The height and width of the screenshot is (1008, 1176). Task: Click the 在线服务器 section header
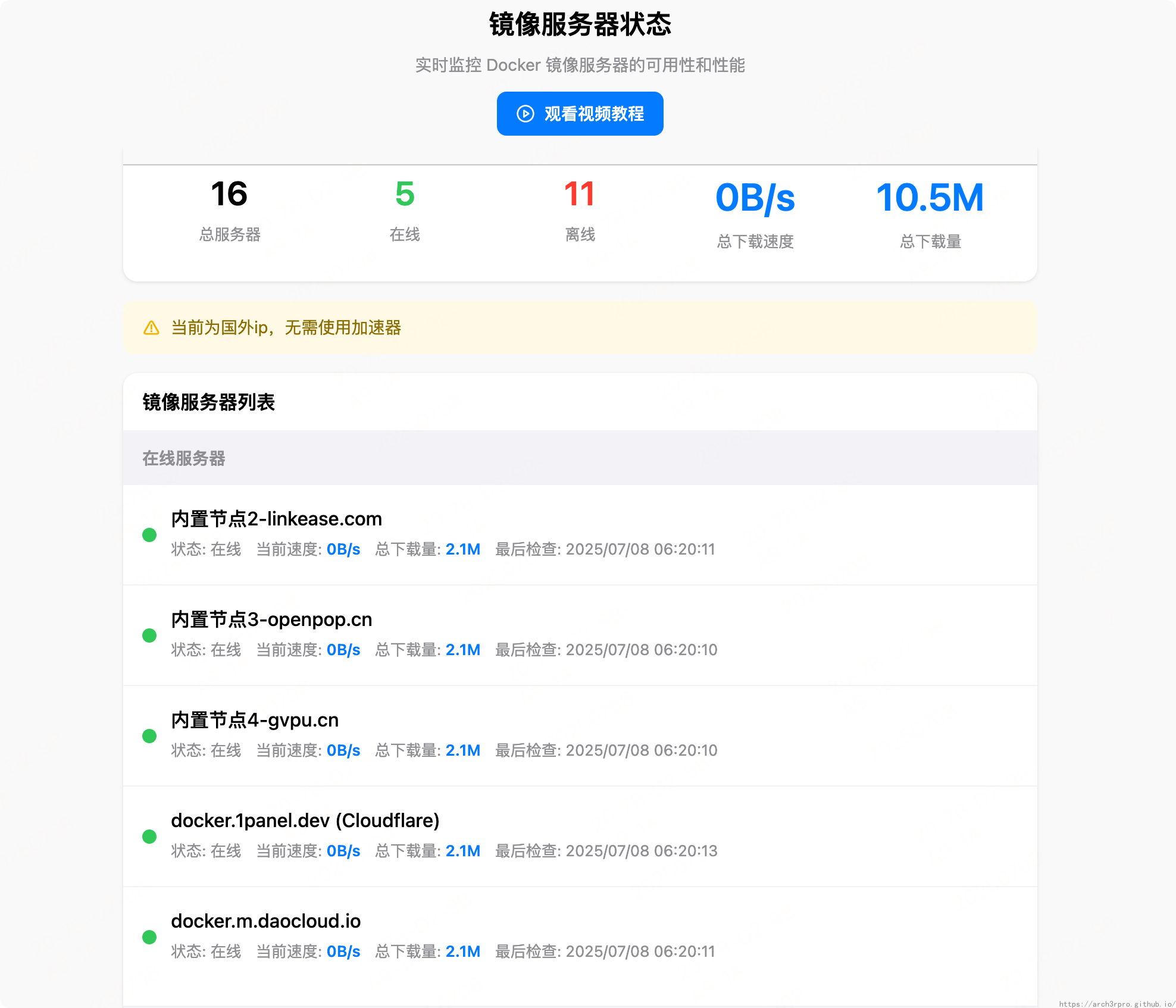(183, 458)
